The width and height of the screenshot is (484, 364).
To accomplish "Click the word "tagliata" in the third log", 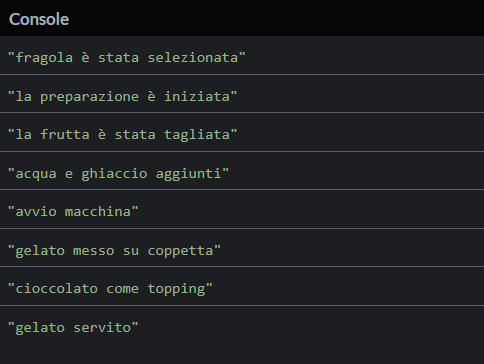I will pos(197,135).
